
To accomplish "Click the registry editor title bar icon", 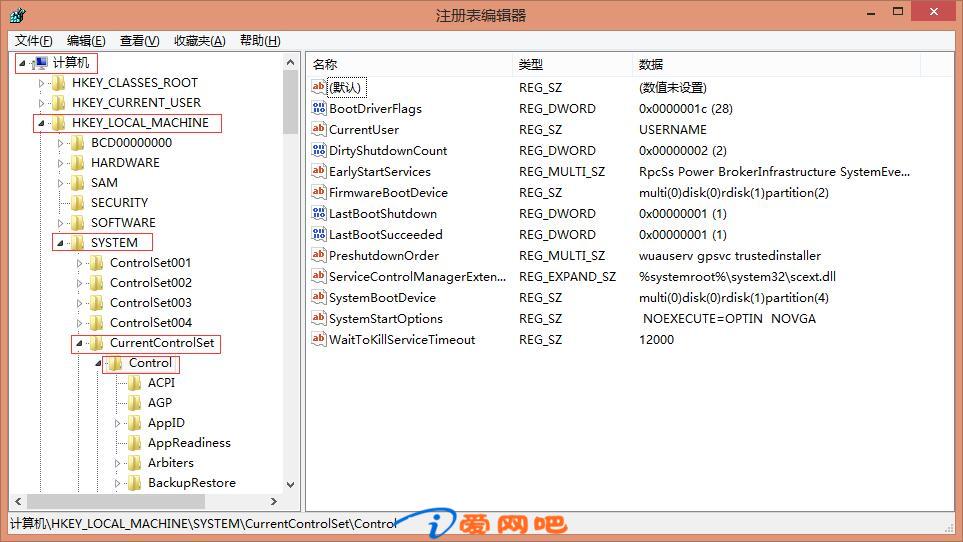I will point(18,15).
